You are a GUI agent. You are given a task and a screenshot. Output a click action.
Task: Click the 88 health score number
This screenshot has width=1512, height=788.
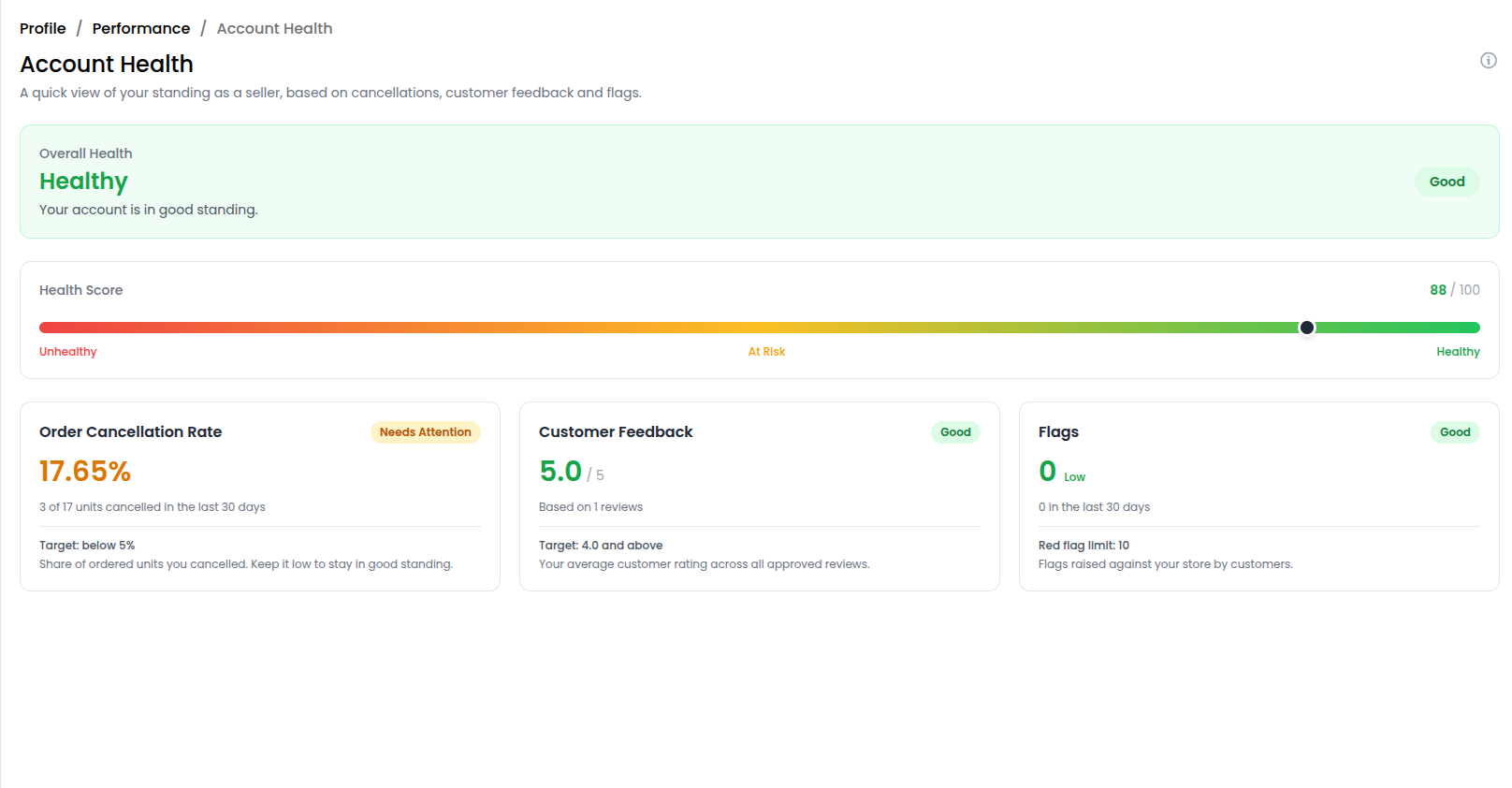1438,290
